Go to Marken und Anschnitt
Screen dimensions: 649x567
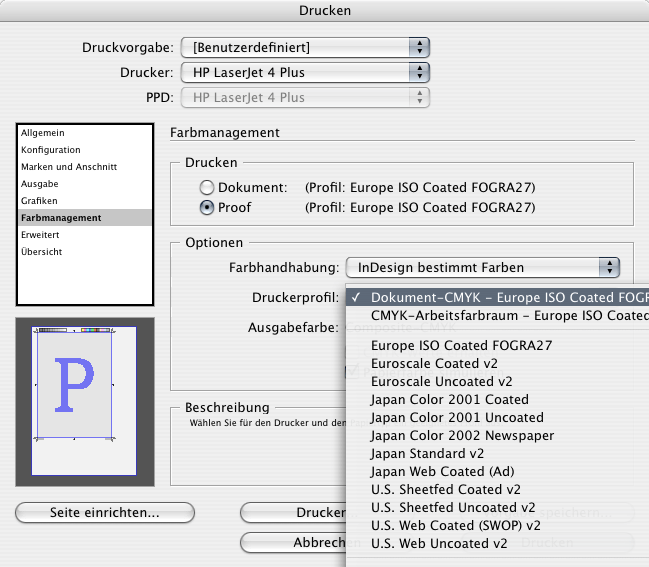(69, 167)
